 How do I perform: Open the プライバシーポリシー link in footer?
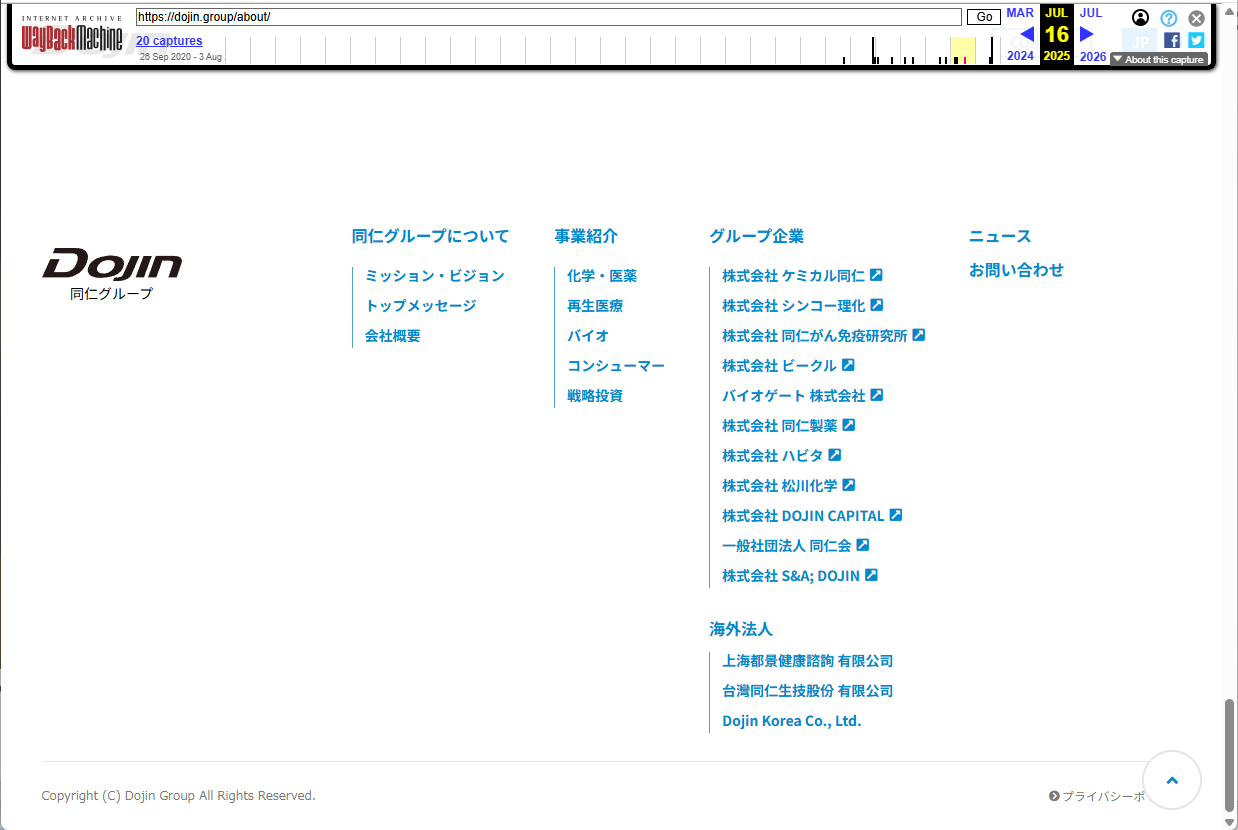pyautogui.click(x=1096, y=796)
